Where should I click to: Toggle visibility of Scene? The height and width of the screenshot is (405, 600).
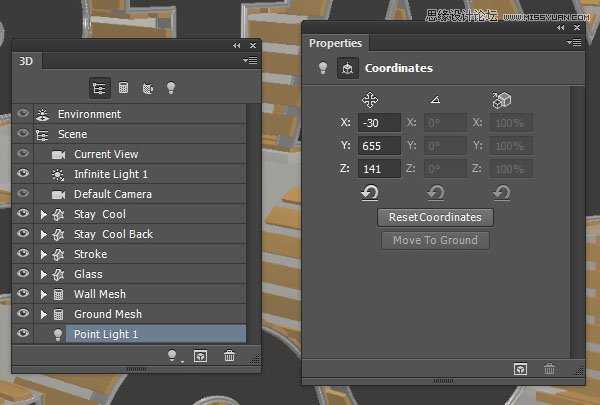pos(23,133)
